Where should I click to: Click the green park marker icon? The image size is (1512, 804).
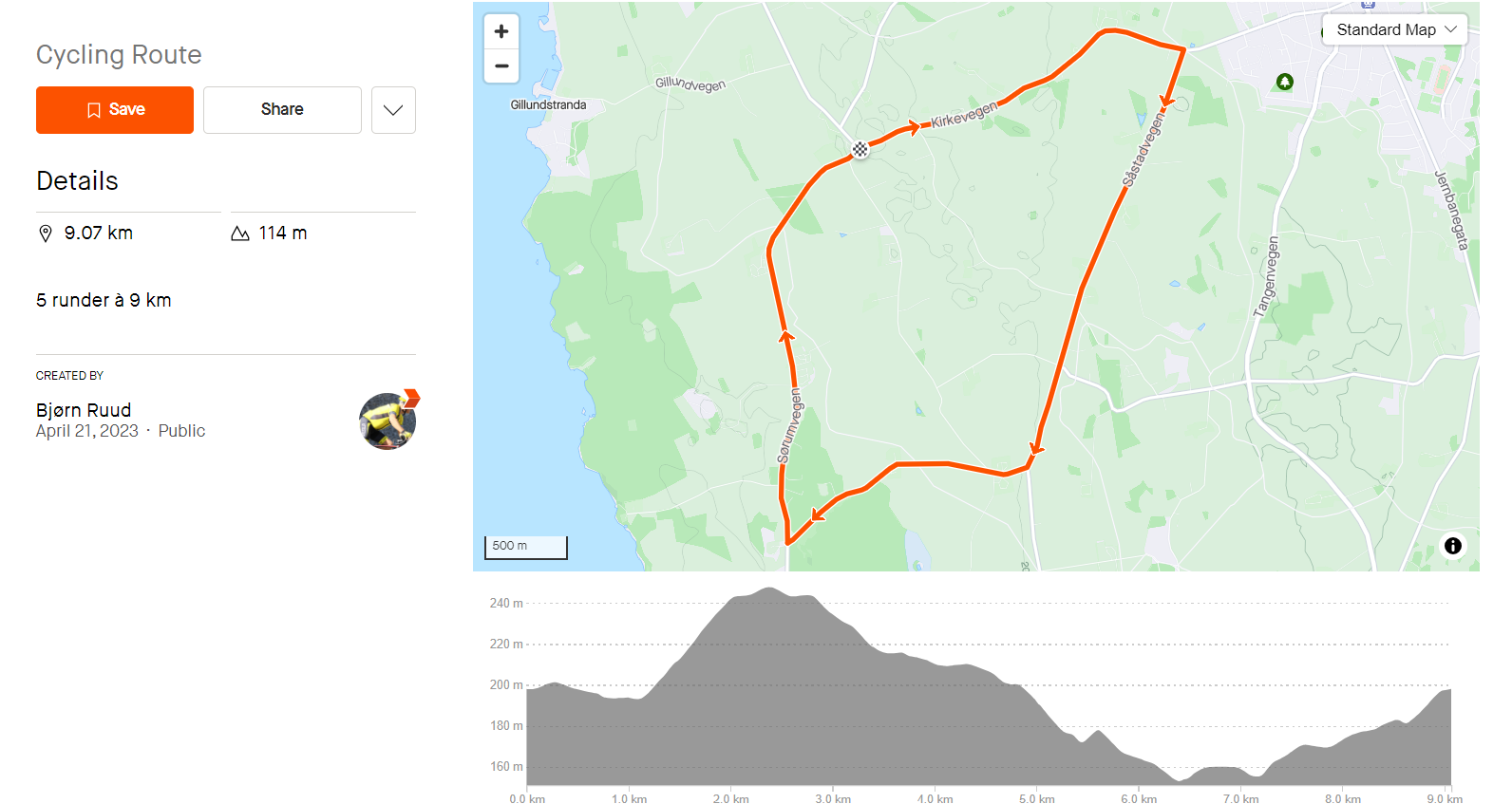tap(1285, 83)
